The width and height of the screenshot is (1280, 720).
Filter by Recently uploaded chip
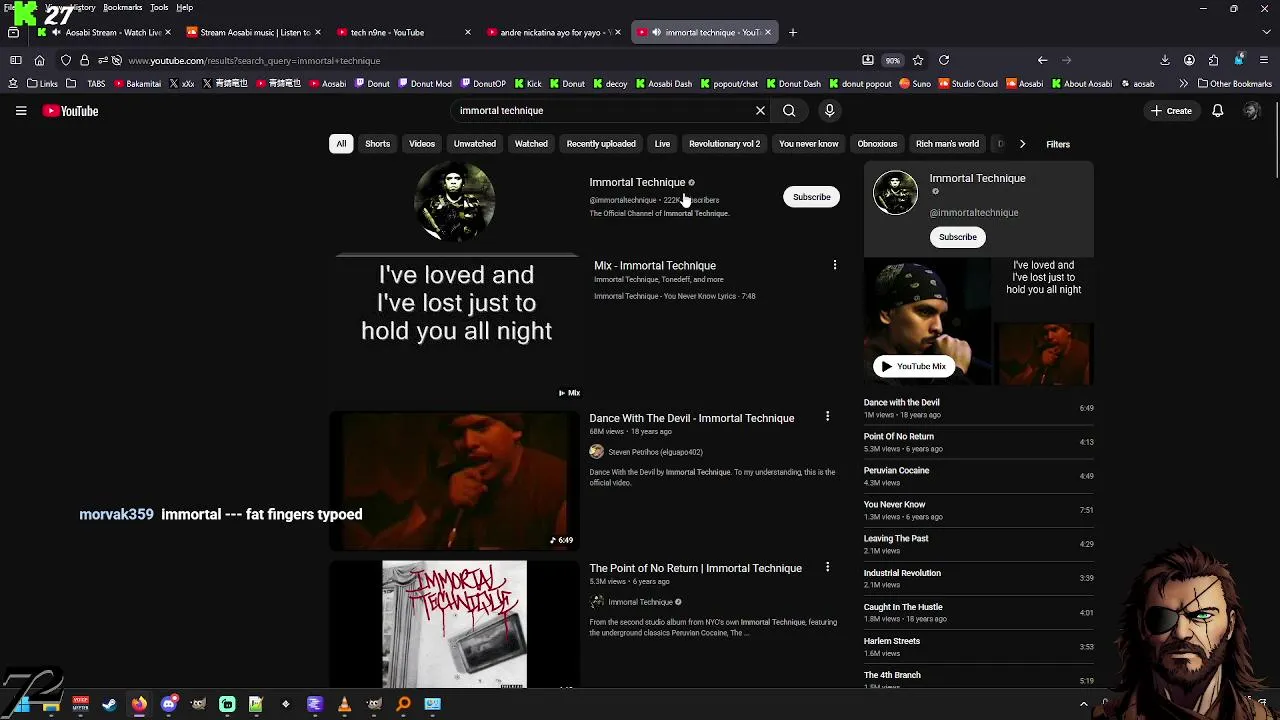pyautogui.click(x=601, y=144)
